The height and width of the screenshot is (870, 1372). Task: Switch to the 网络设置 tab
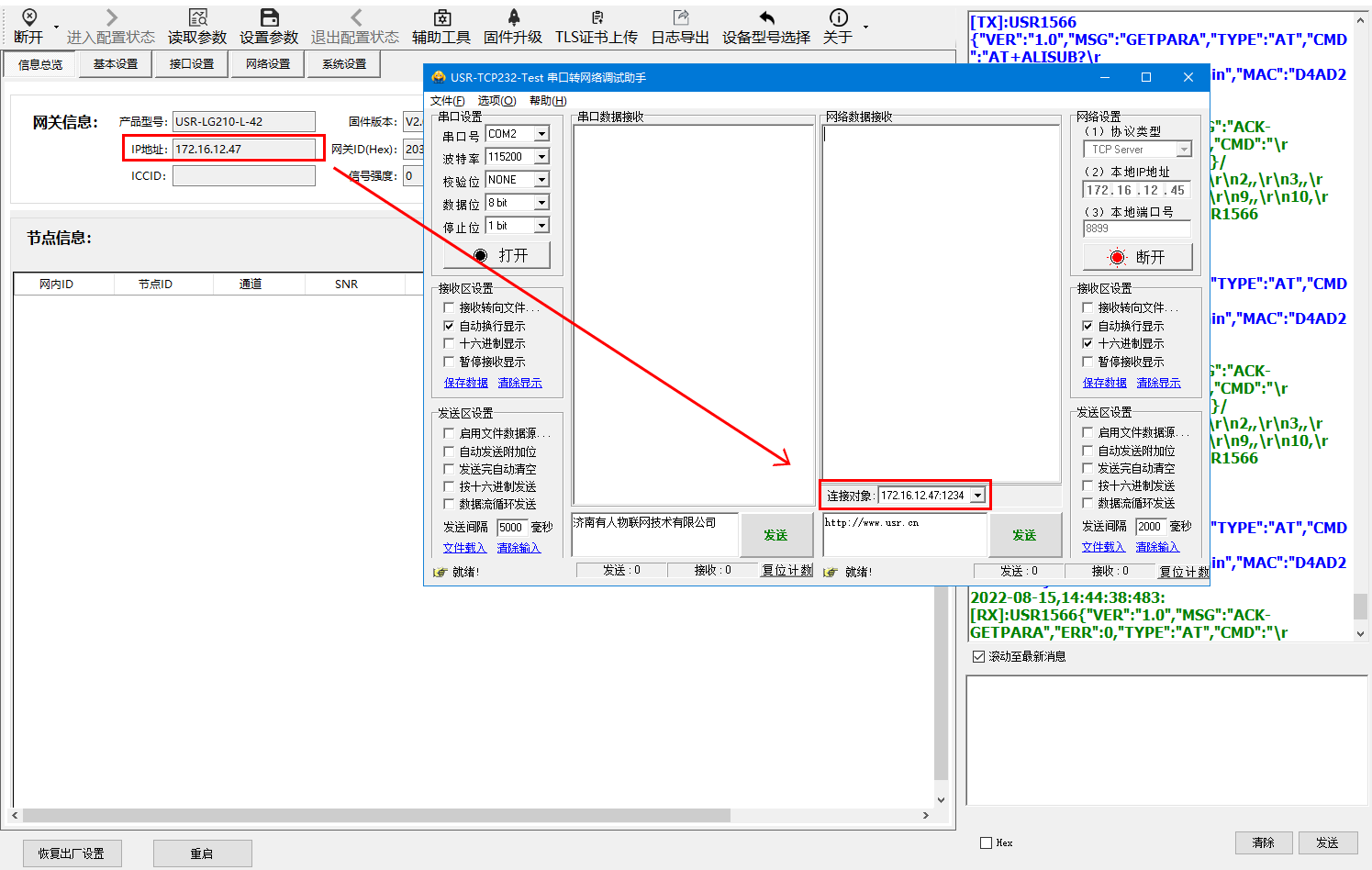(x=268, y=64)
